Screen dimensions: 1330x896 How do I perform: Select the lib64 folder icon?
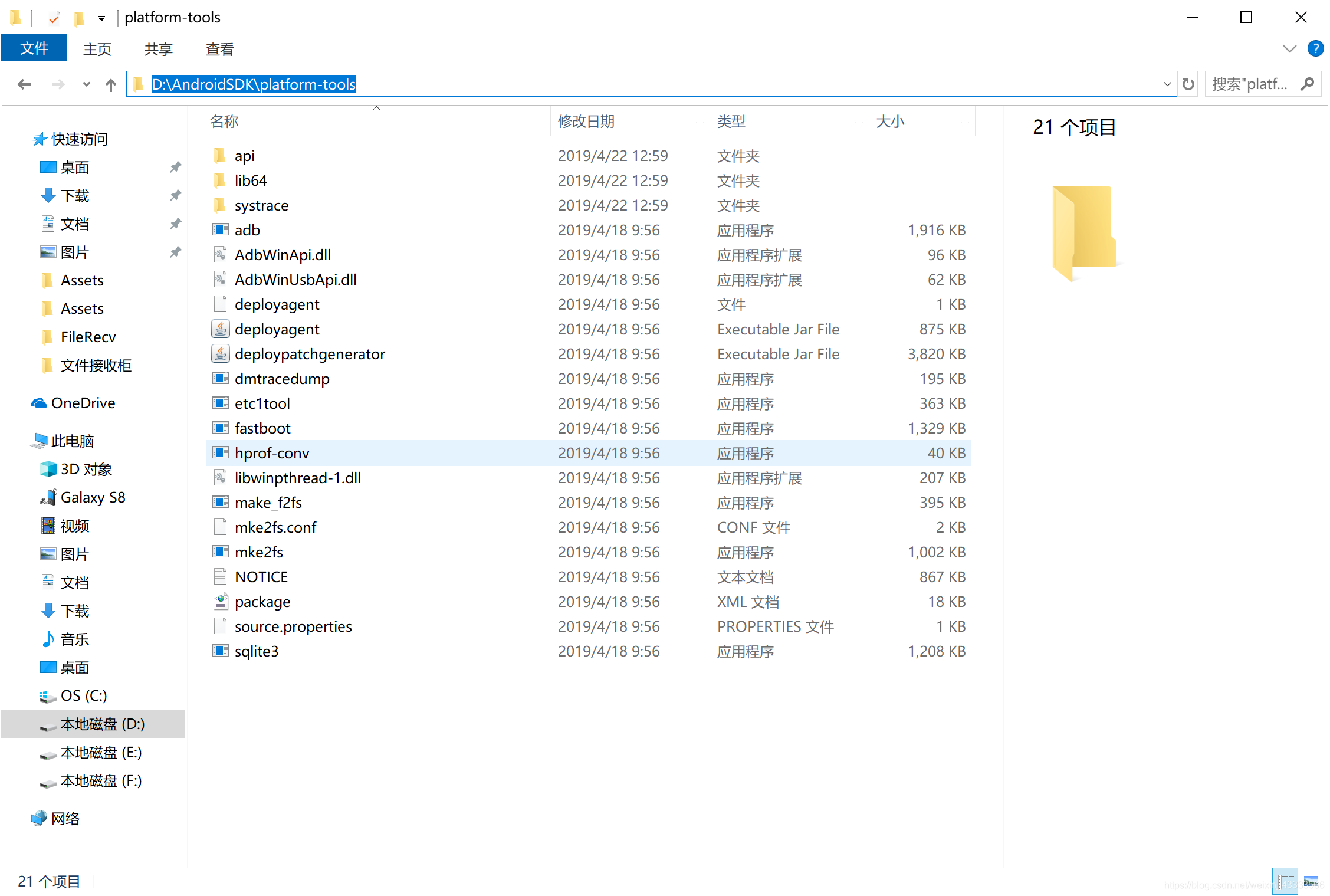tap(219, 180)
